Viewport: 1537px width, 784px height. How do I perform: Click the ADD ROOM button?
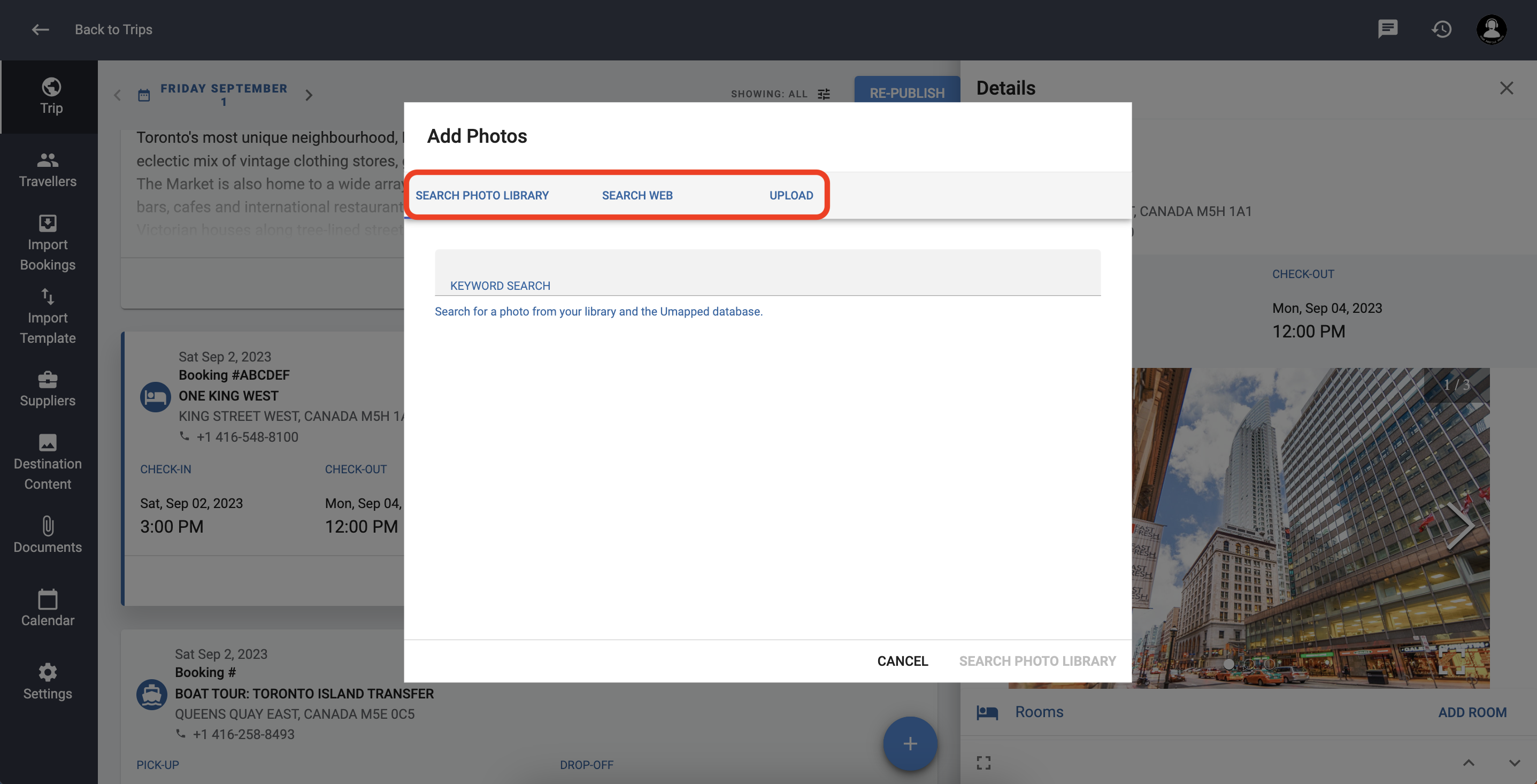pyautogui.click(x=1472, y=712)
